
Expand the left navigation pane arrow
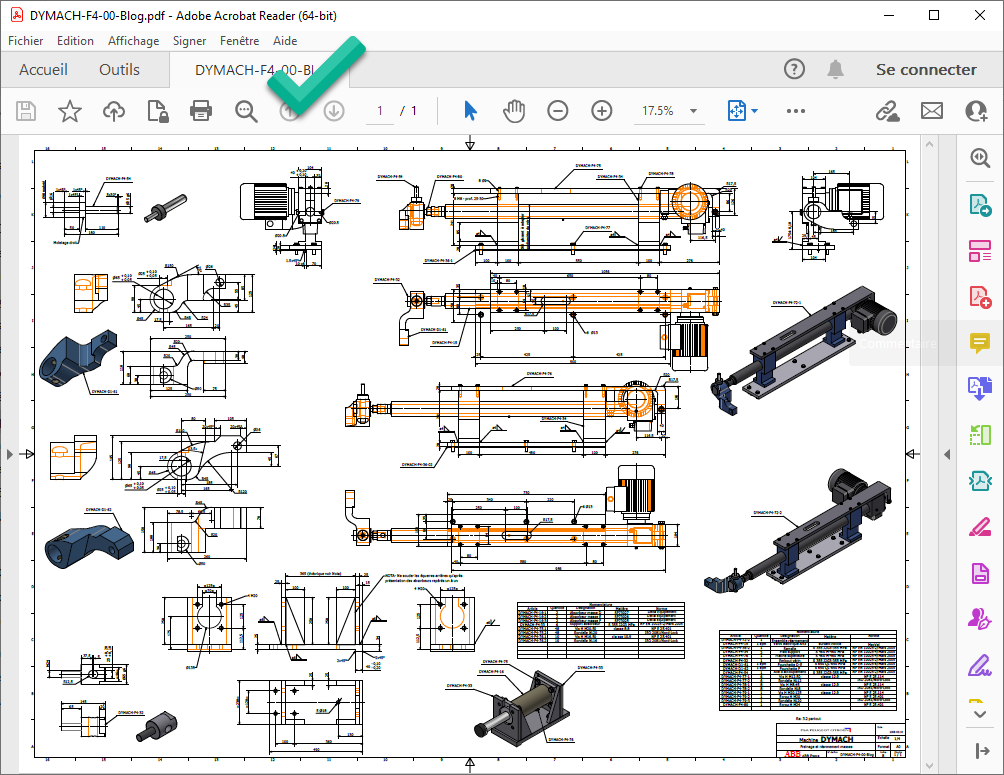pyautogui.click(x=10, y=454)
